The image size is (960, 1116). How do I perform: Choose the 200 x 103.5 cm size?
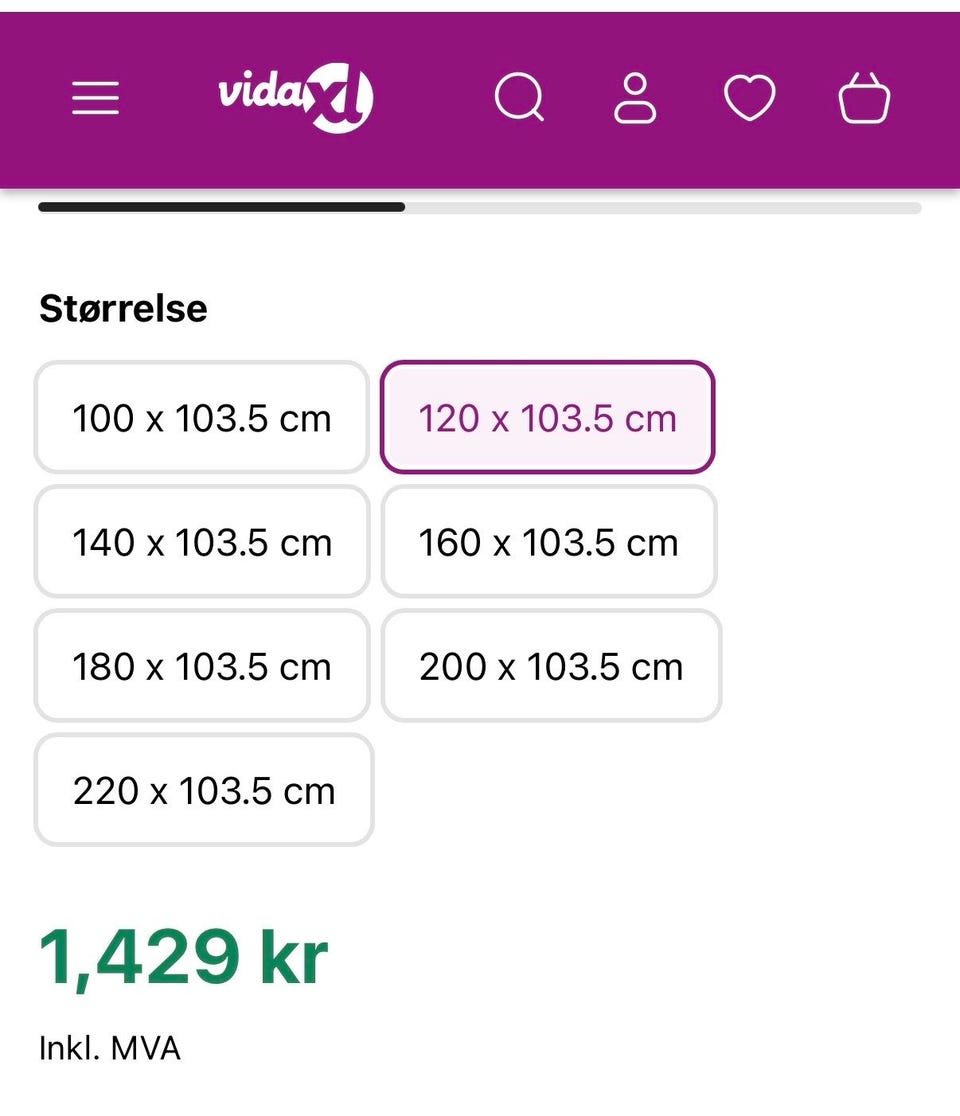(552, 665)
